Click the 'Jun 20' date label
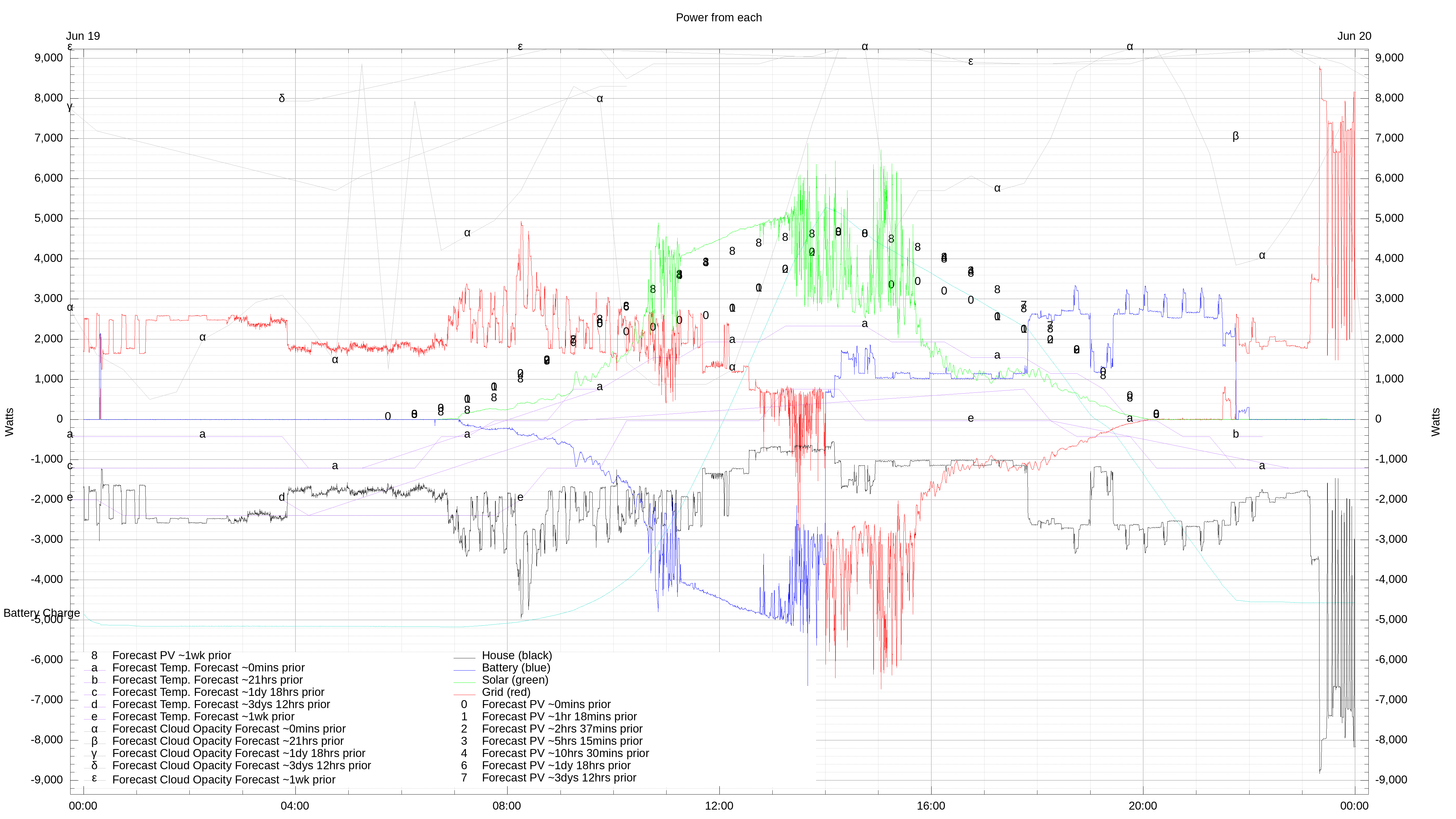This screenshot has width=1456, height=819. tap(1354, 36)
